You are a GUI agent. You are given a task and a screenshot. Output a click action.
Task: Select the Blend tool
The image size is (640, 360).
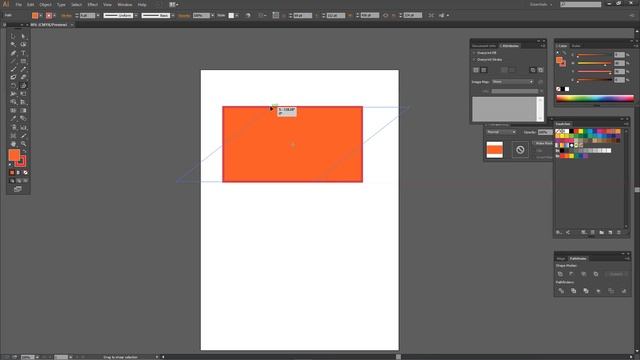pyautogui.click(x=23, y=118)
